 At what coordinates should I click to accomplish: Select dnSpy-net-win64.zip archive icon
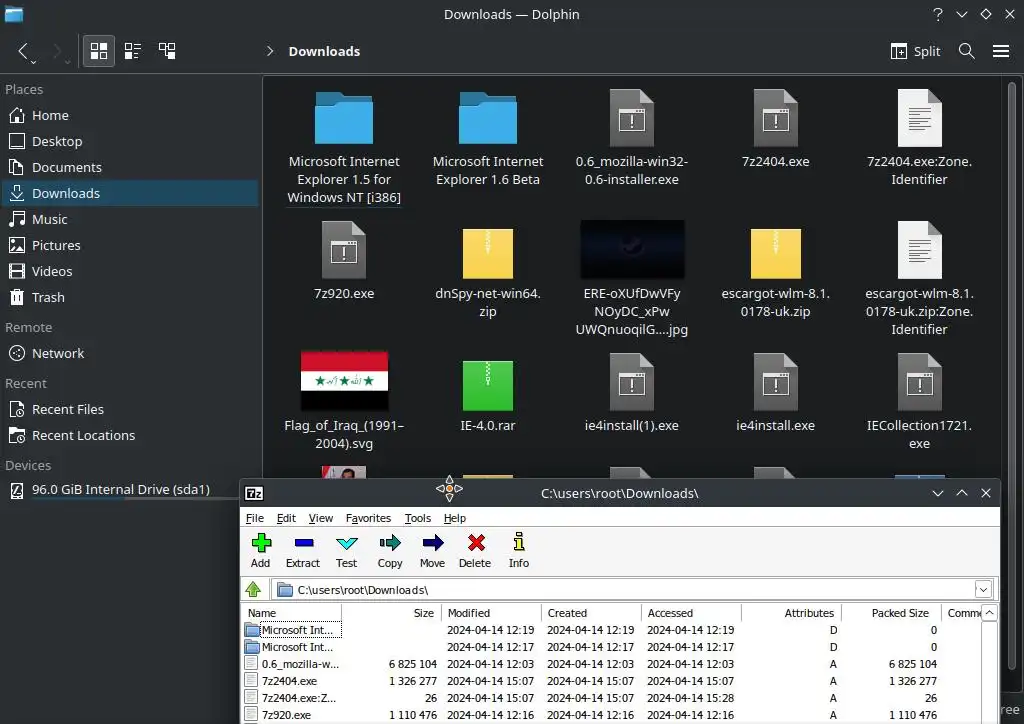tap(488, 253)
